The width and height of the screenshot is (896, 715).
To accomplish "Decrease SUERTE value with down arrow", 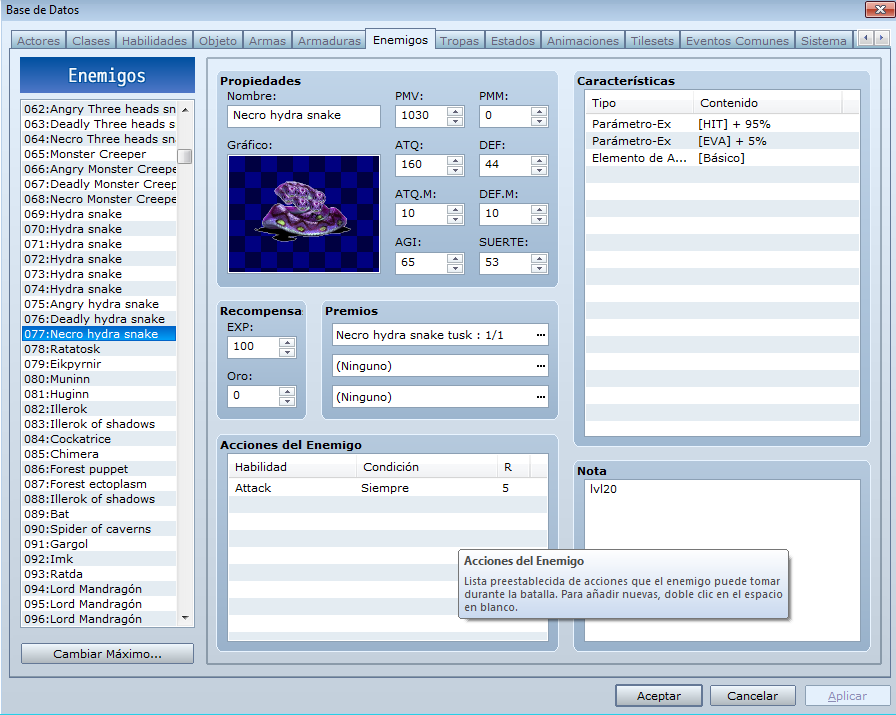I will coord(539,268).
